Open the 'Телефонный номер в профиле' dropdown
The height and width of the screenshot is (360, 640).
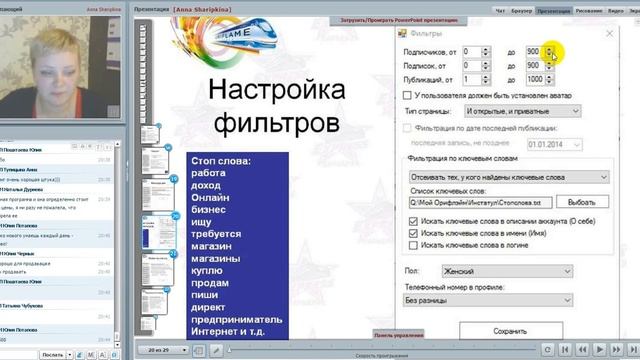[488, 300]
